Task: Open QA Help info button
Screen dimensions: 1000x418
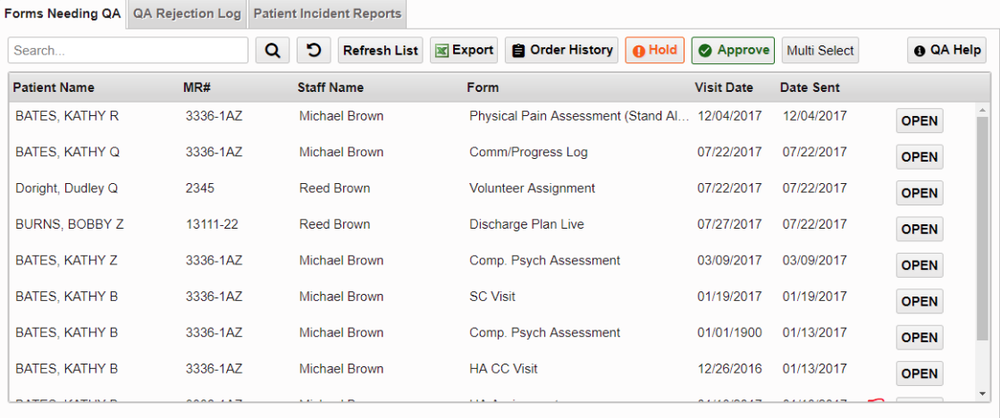Action: tap(947, 50)
